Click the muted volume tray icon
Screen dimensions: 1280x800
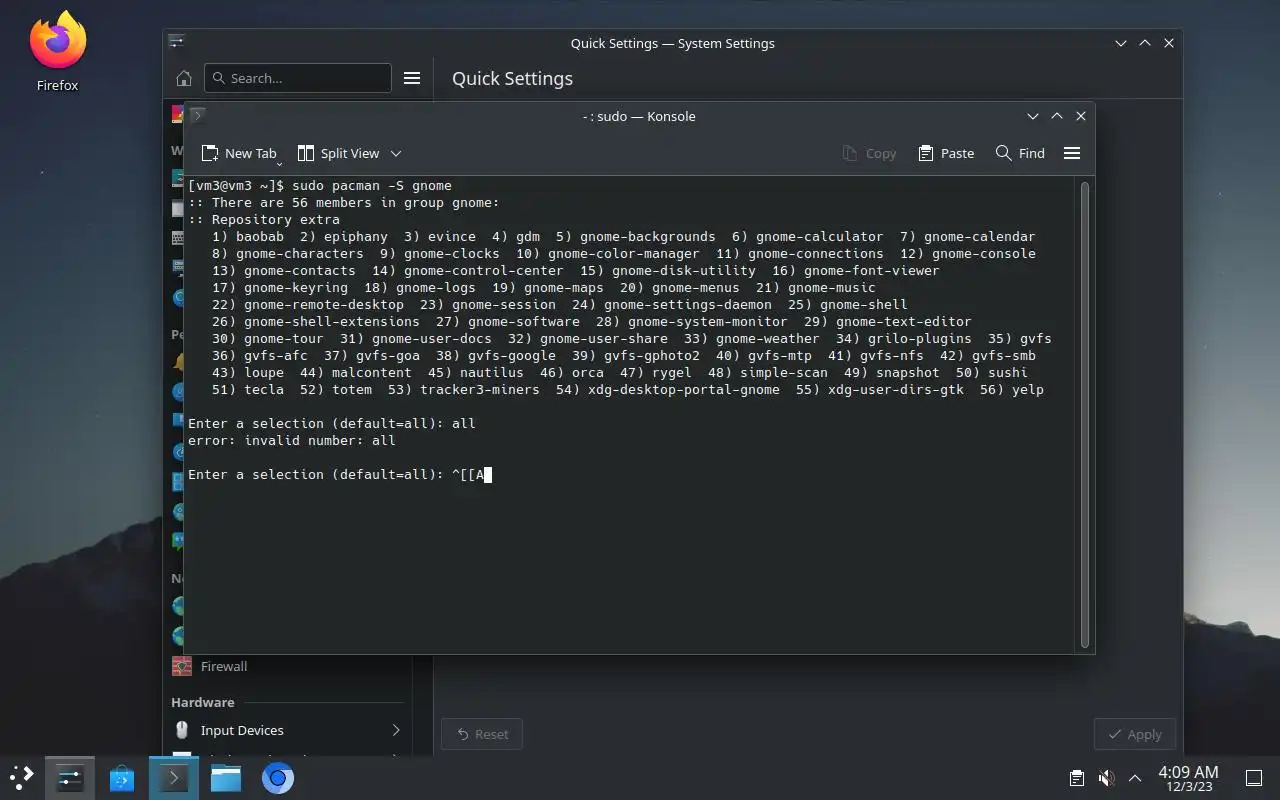pos(1106,777)
